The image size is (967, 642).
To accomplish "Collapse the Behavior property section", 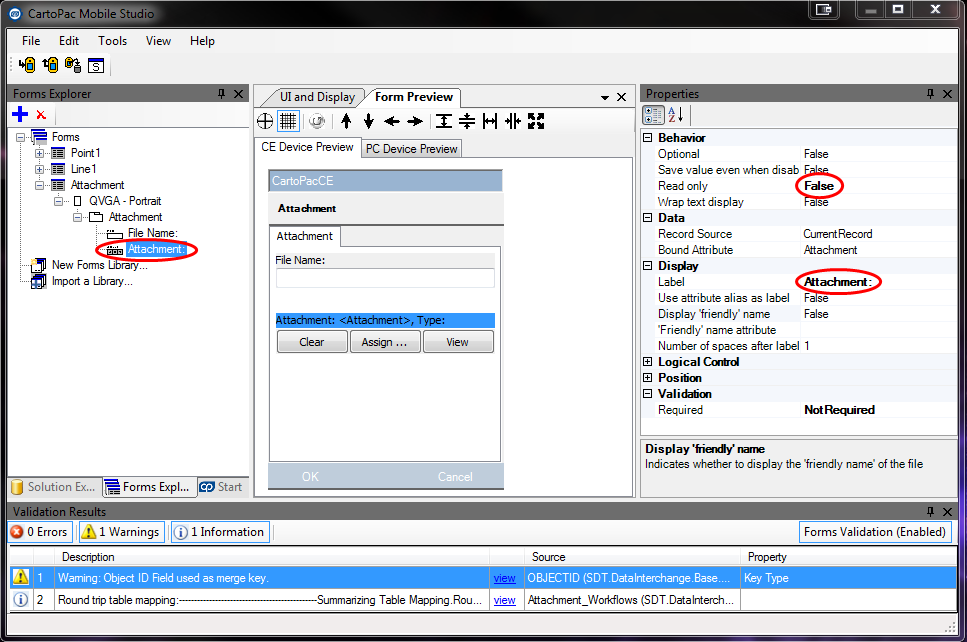I will pos(647,138).
